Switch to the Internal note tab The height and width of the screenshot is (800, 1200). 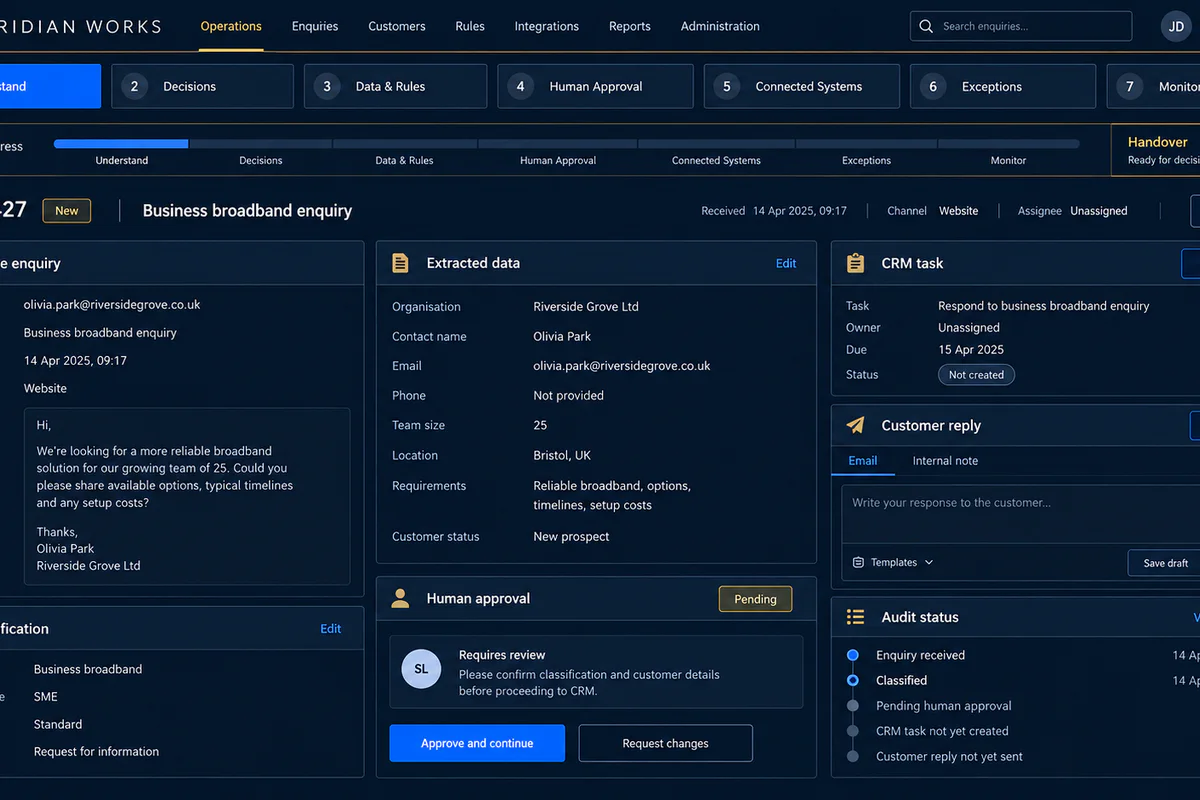945,461
